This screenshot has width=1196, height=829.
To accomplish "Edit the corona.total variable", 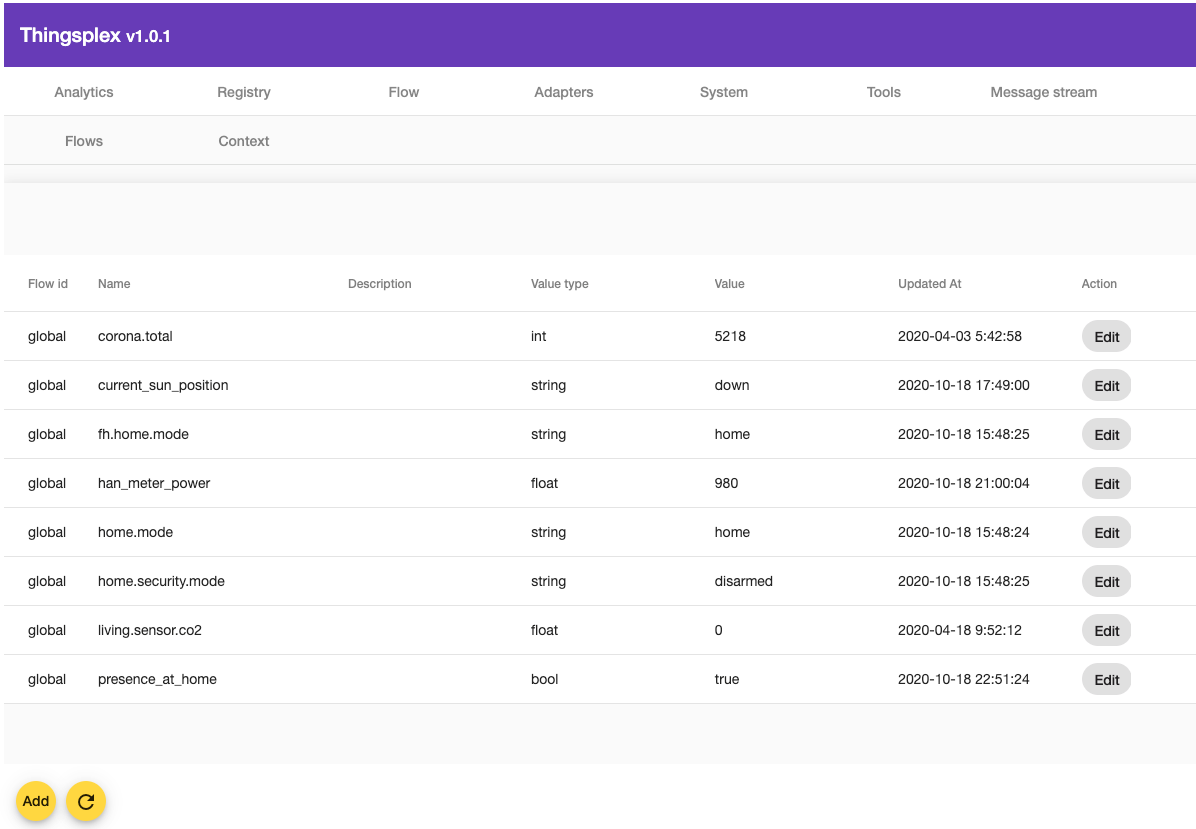I will tap(1106, 336).
